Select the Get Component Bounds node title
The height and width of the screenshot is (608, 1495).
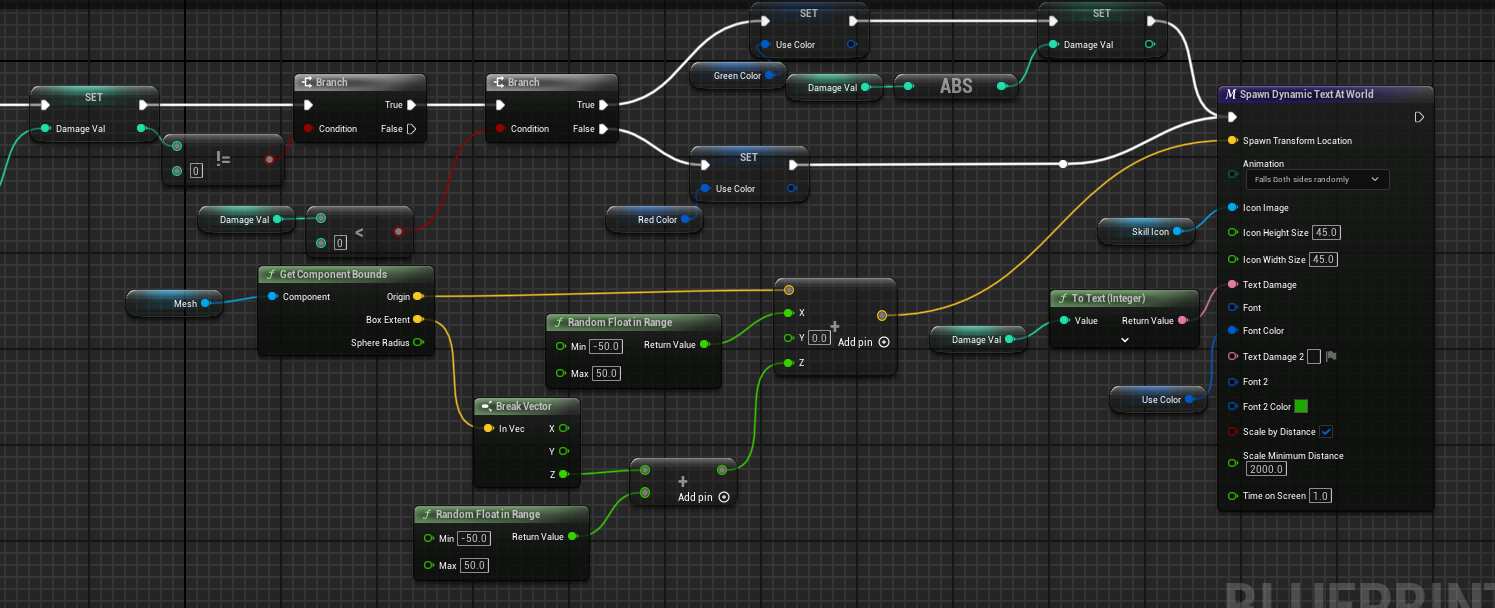coord(333,274)
